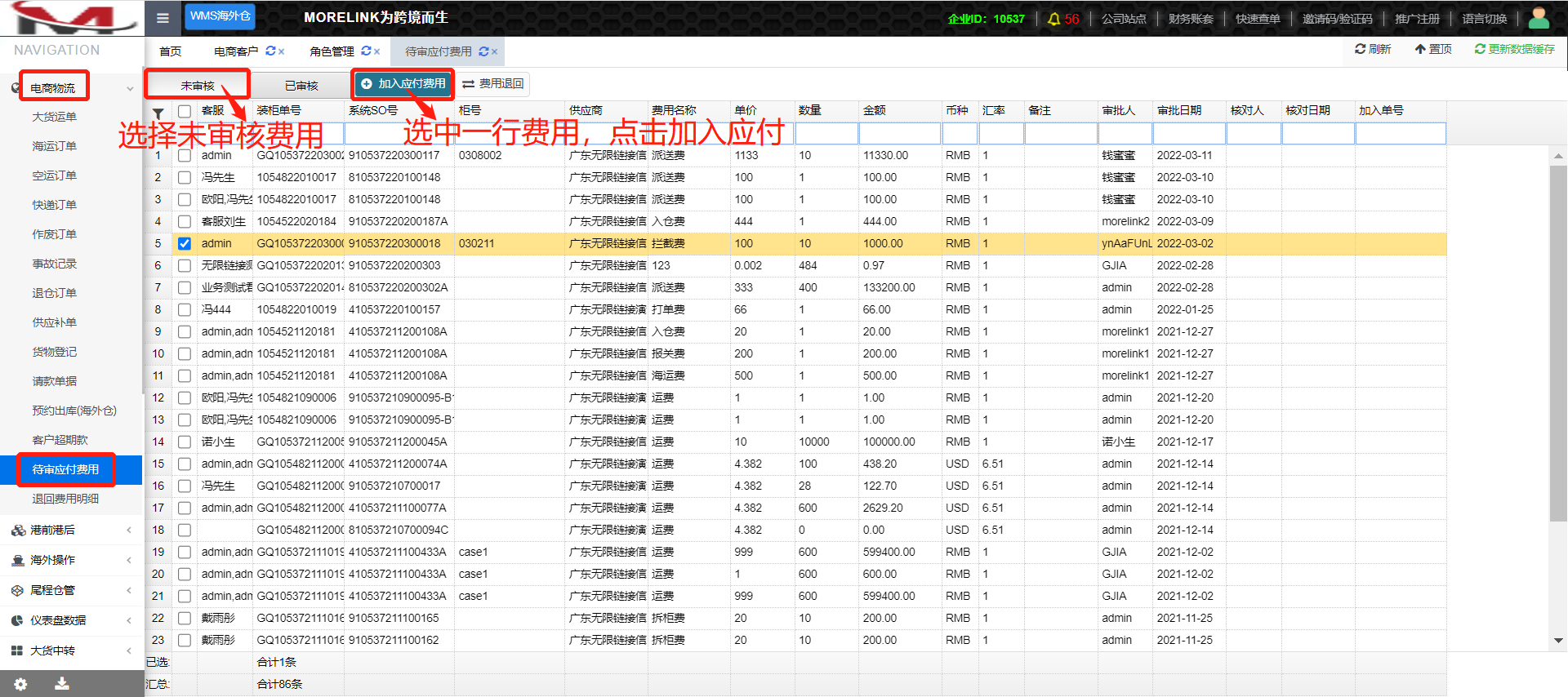
Task: Click the 加入应付费用 button
Action: point(403,84)
